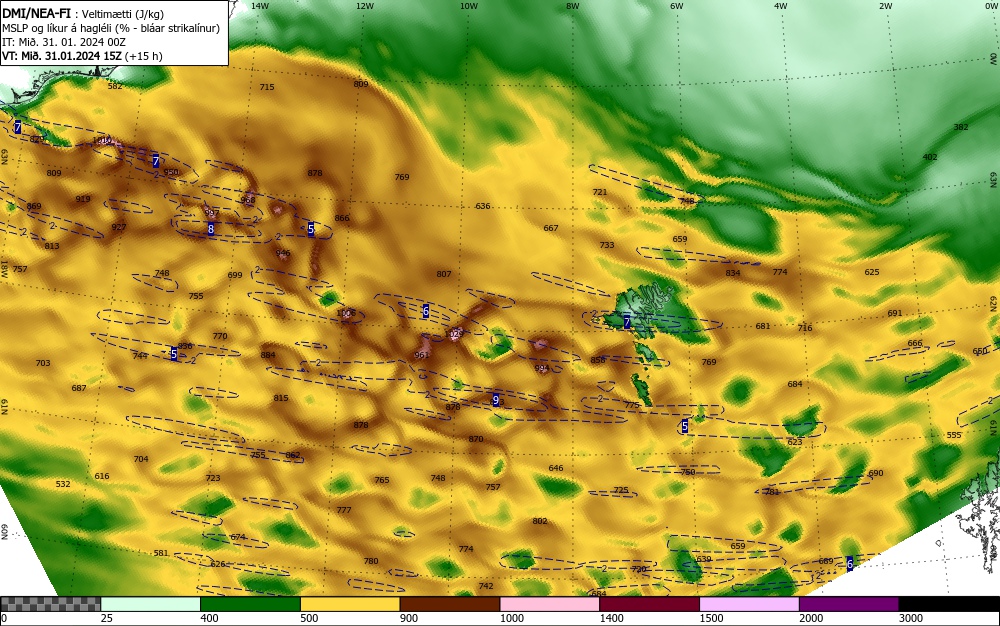Screen dimensions: 1000x626
Task: Click the 6W longitude label
Action: pyautogui.click(x=677, y=6)
